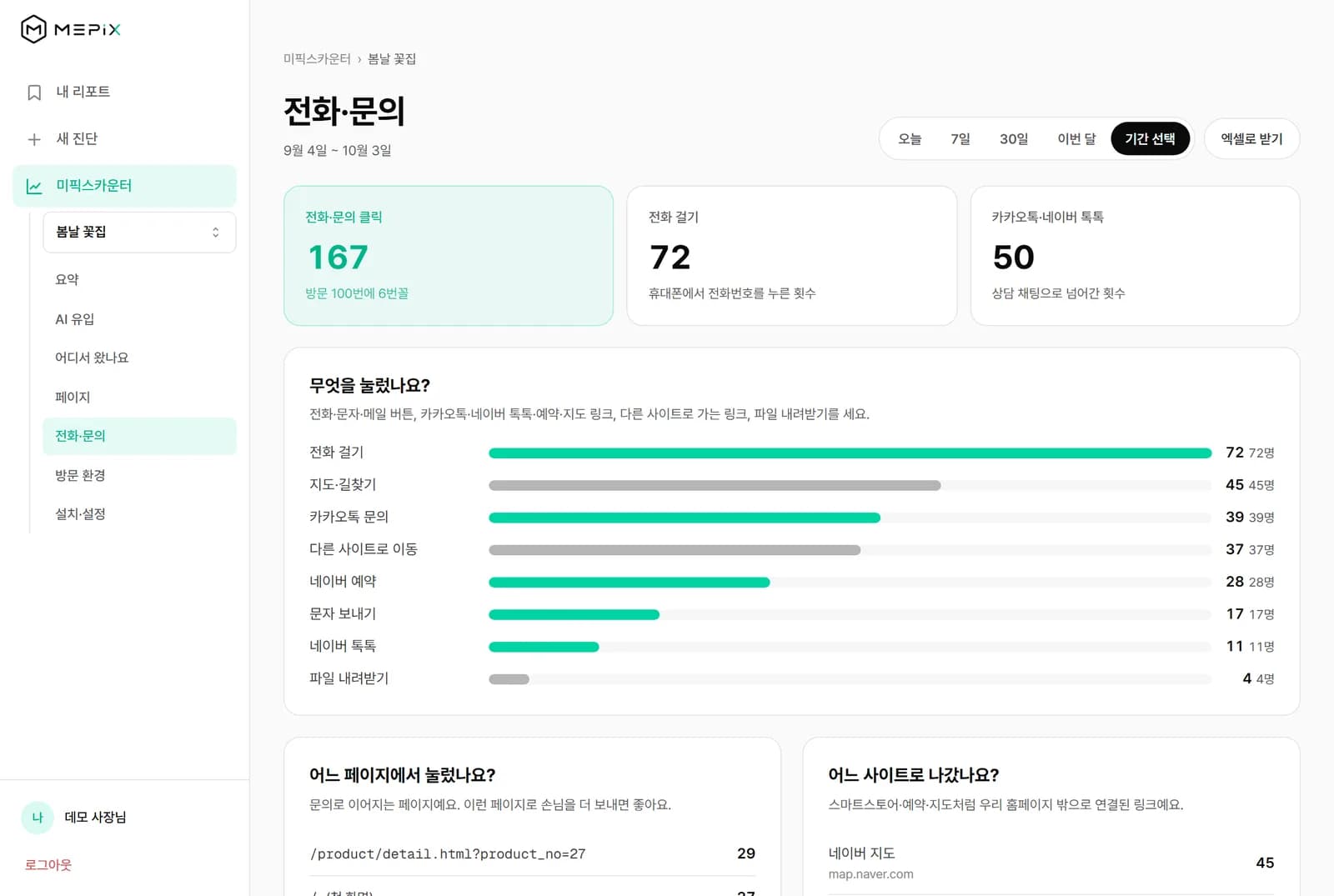The image size is (1334, 896).
Task: Open the 방문 환경 page
Action: 139,475
